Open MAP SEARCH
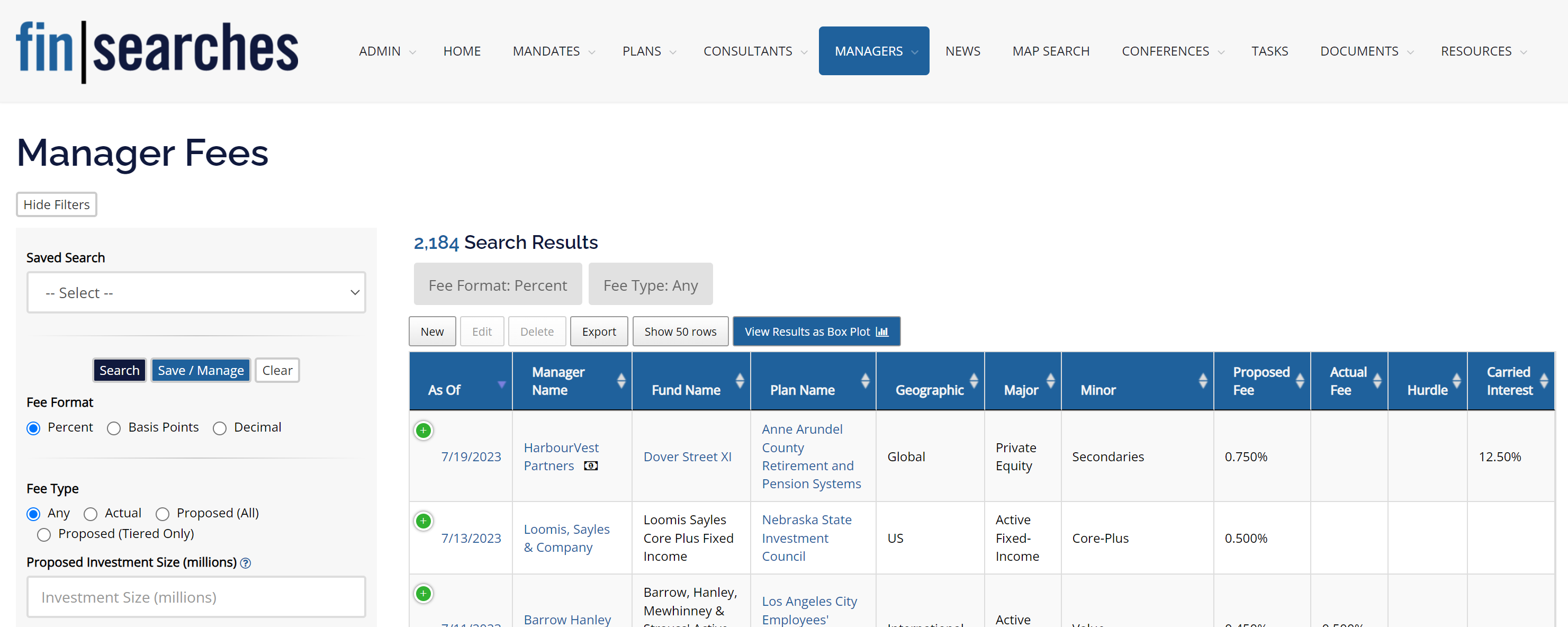Image resolution: width=1568 pixels, height=627 pixels. (x=1051, y=51)
